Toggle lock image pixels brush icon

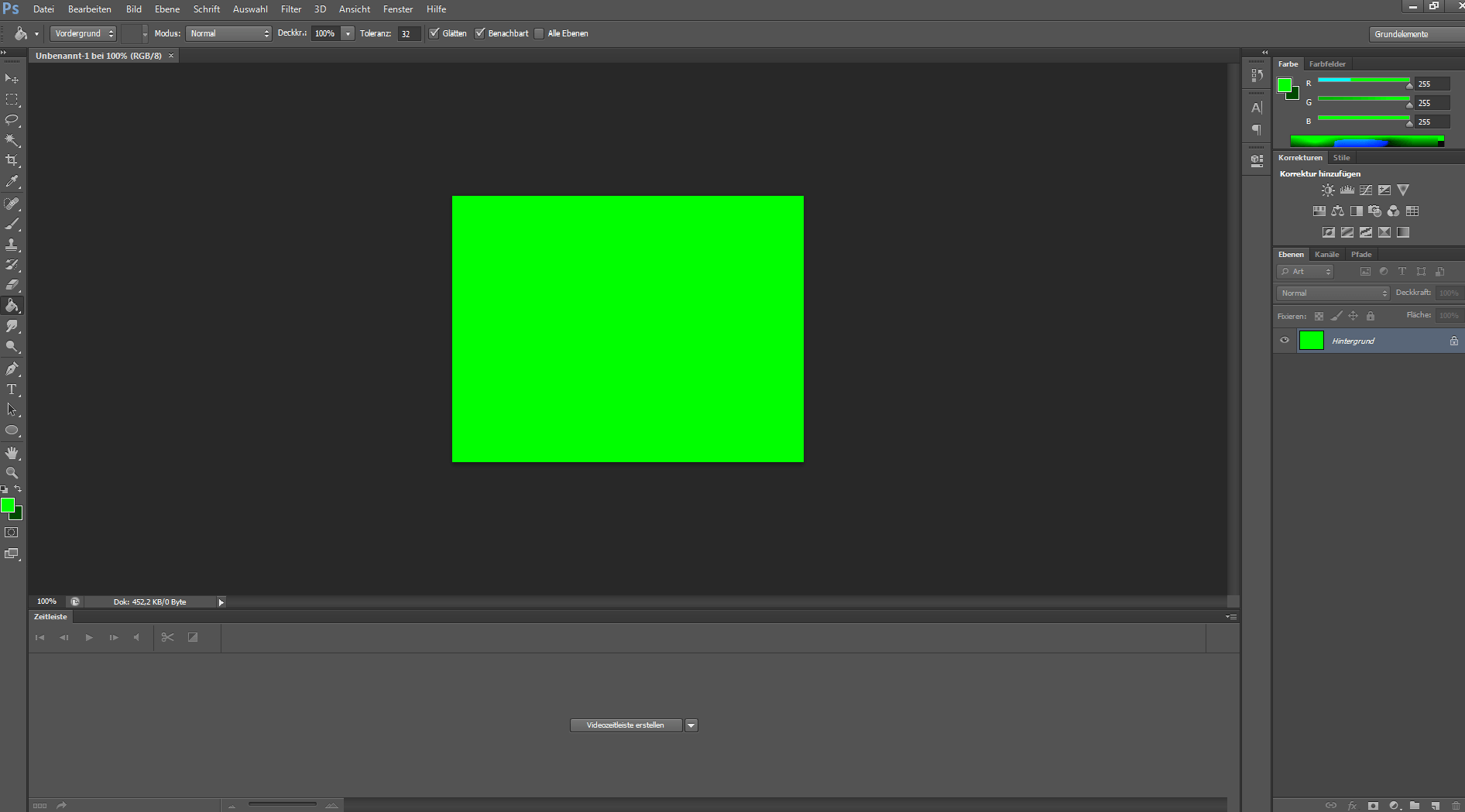pyautogui.click(x=1336, y=316)
